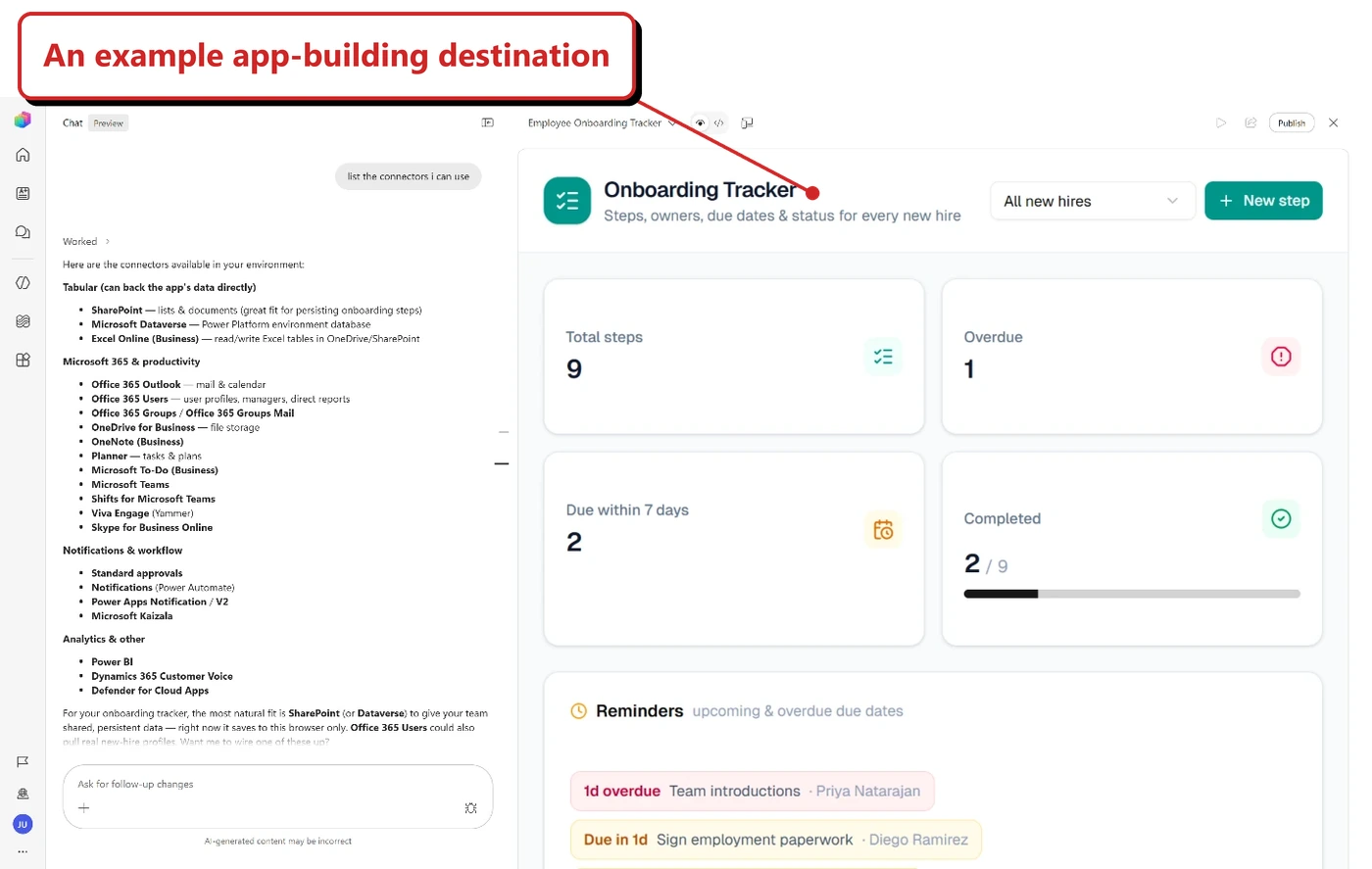Open the wavy layers icon in left sidebar
The image size is (1372, 869).
tap(23, 321)
